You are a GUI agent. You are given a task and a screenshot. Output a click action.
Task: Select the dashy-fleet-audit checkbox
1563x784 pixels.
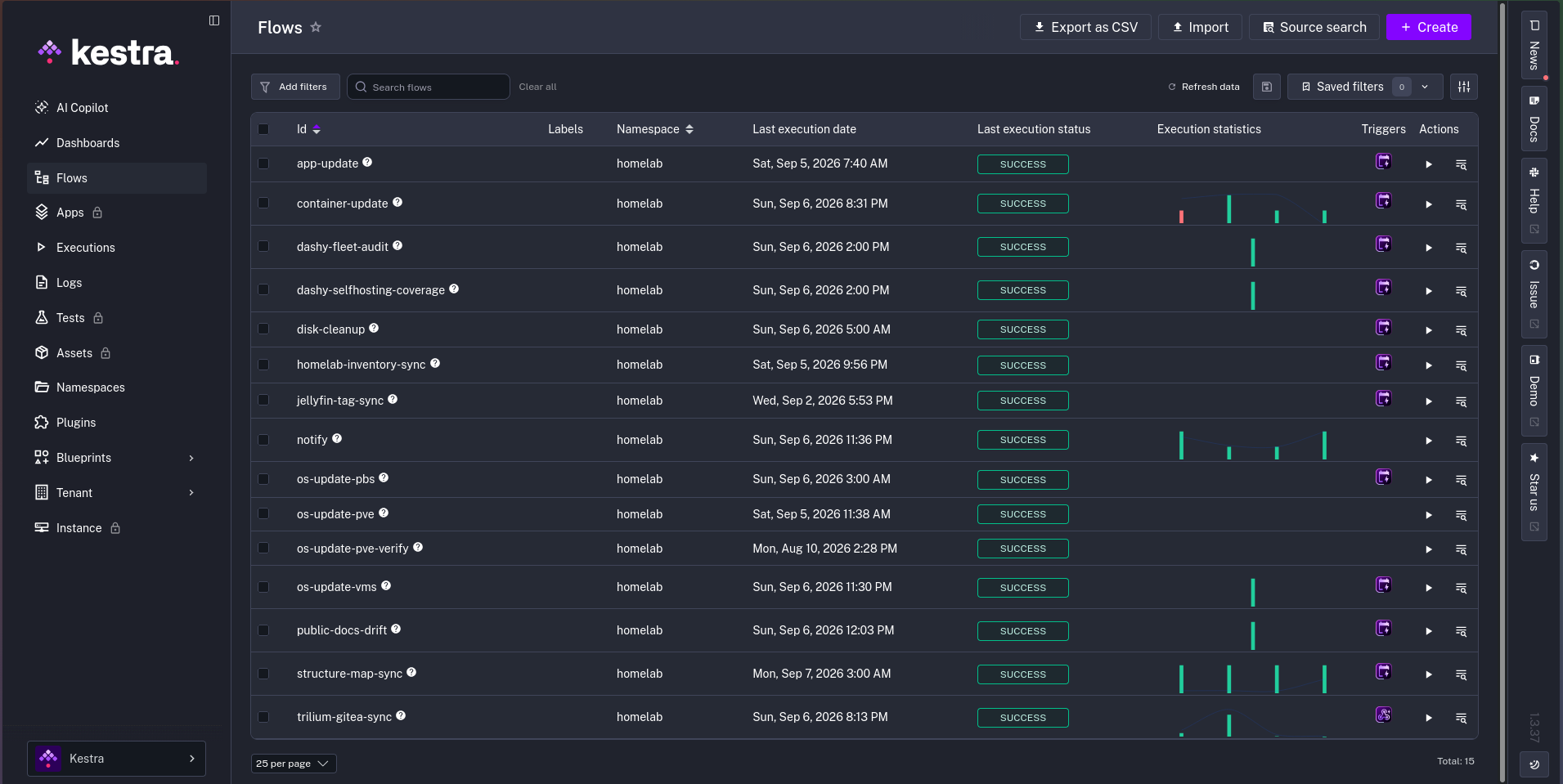263,246
